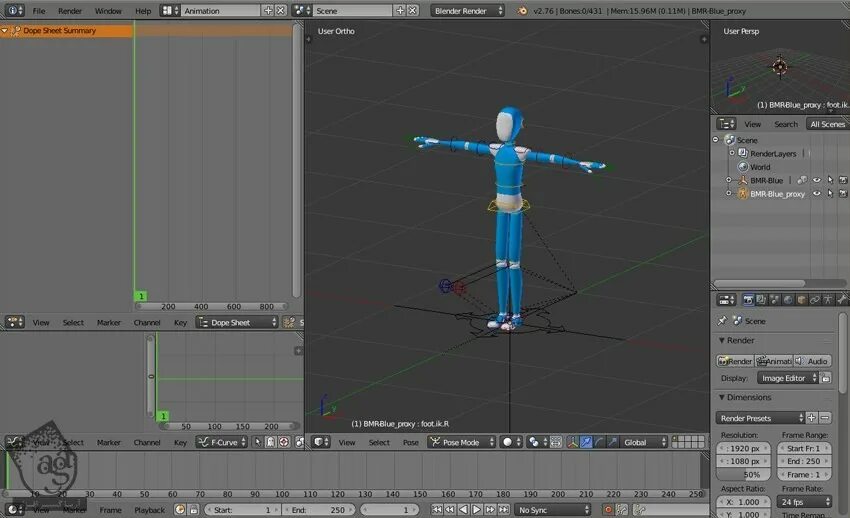
Task: Click the outliner Search menu
Action: 785,124
